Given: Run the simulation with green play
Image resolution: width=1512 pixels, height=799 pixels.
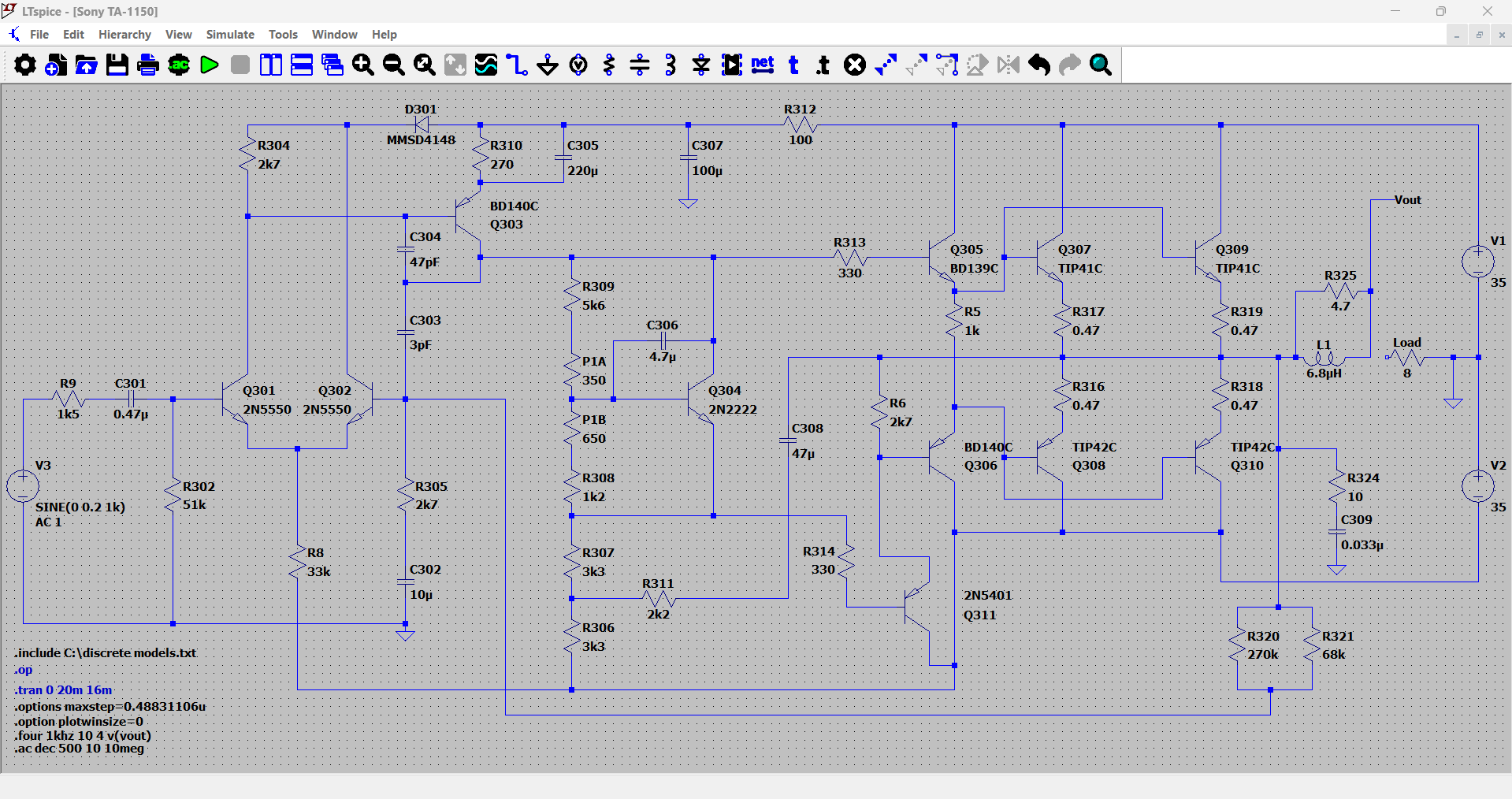Looking at the screenshot, I should 210,65.
